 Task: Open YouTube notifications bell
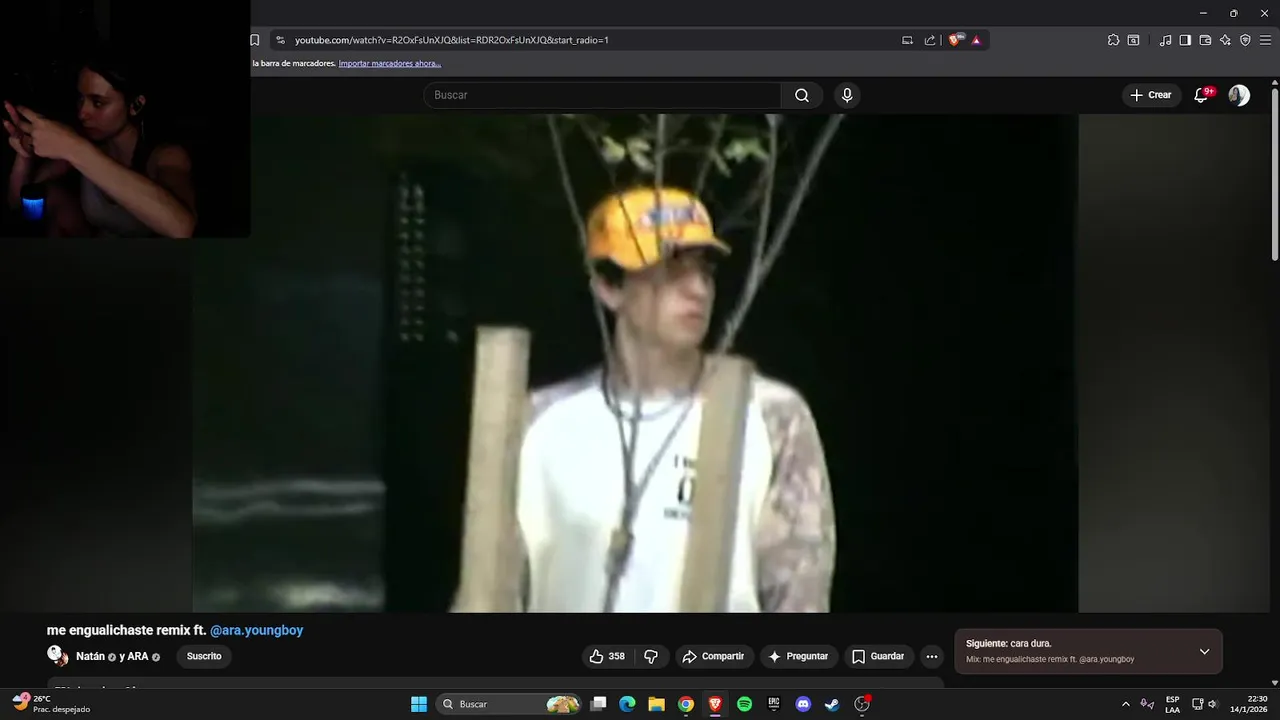click(x=1202, y=95)
